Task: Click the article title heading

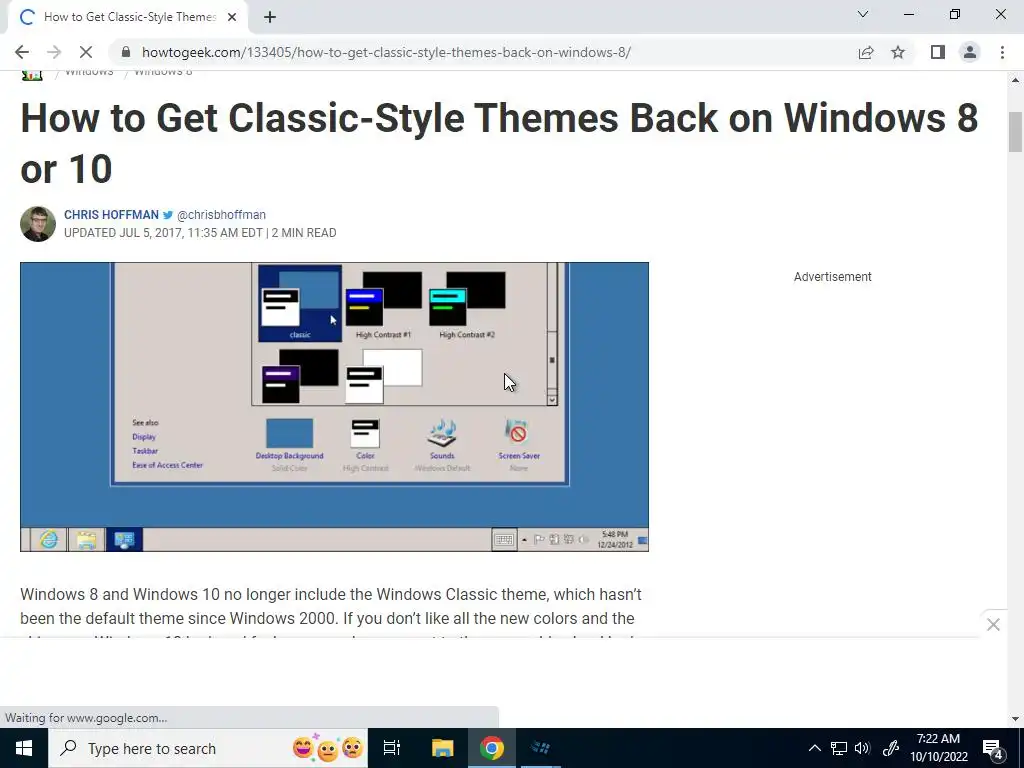Action: pyautogui.click(x=500, y=143)
